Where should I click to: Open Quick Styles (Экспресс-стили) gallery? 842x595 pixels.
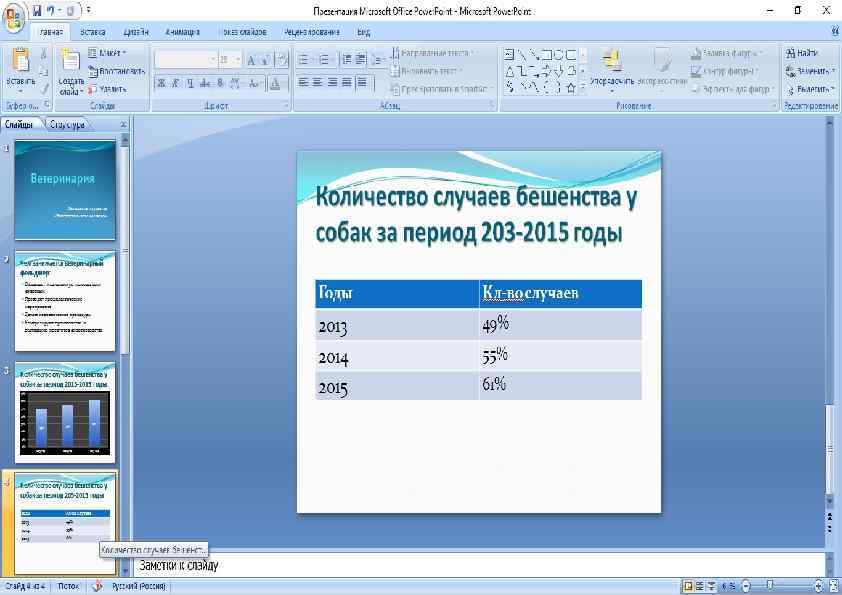(662, 68)
